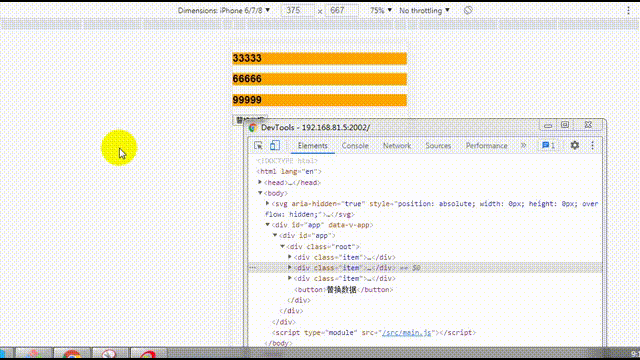Minimize the DevTools window
The height and width of the screenshot is (360, 640).
548,125
